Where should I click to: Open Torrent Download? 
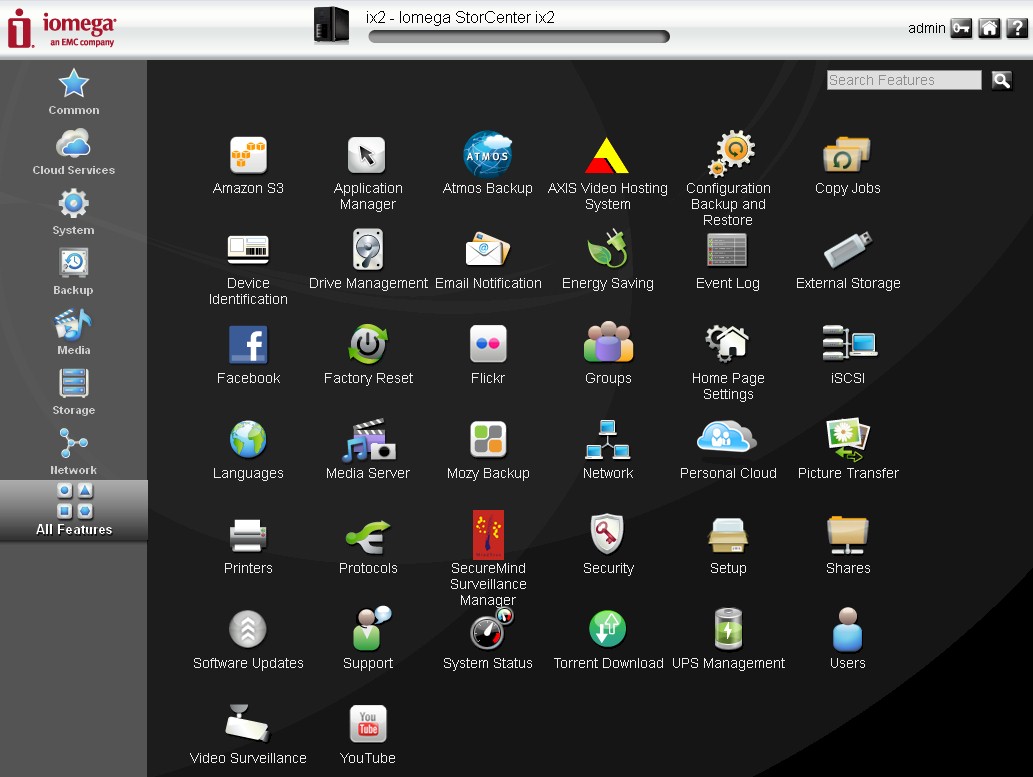coord(608,639)
